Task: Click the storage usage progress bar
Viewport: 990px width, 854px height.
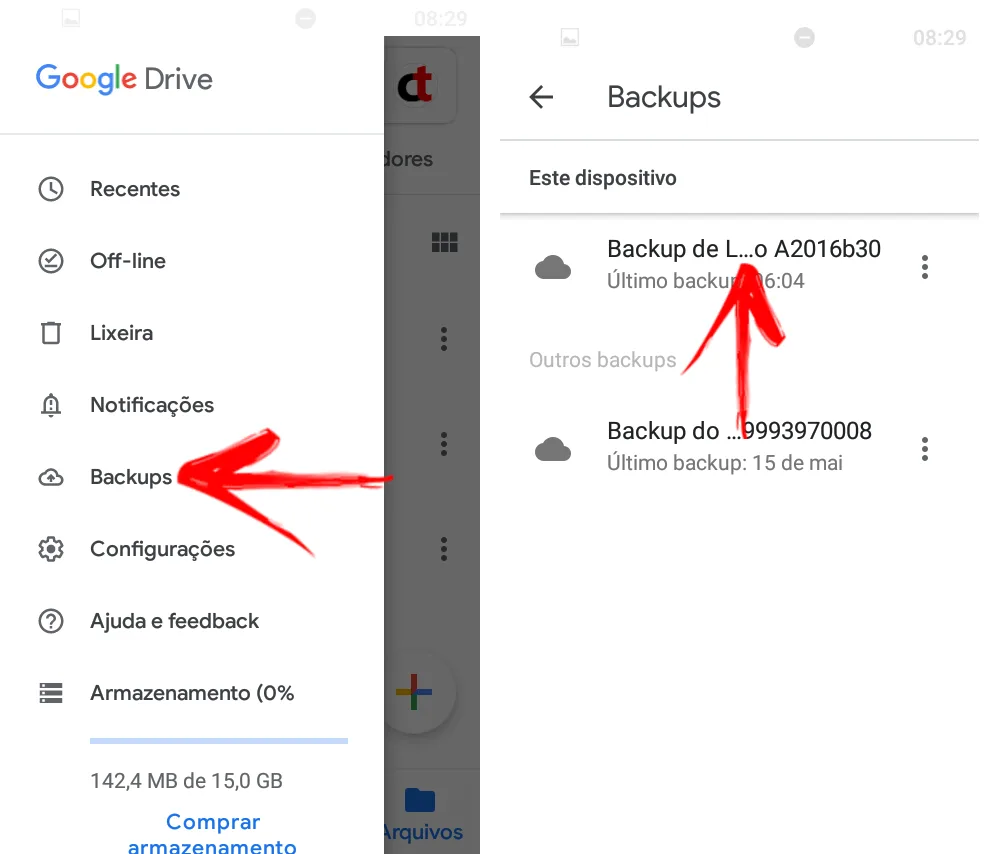Action: [x=218, y=740]
